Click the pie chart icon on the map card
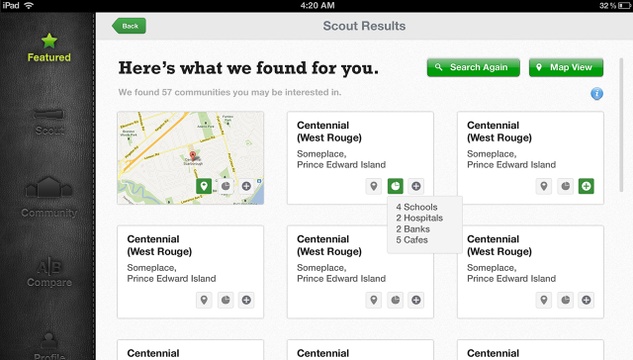 [x=225, y=186]
